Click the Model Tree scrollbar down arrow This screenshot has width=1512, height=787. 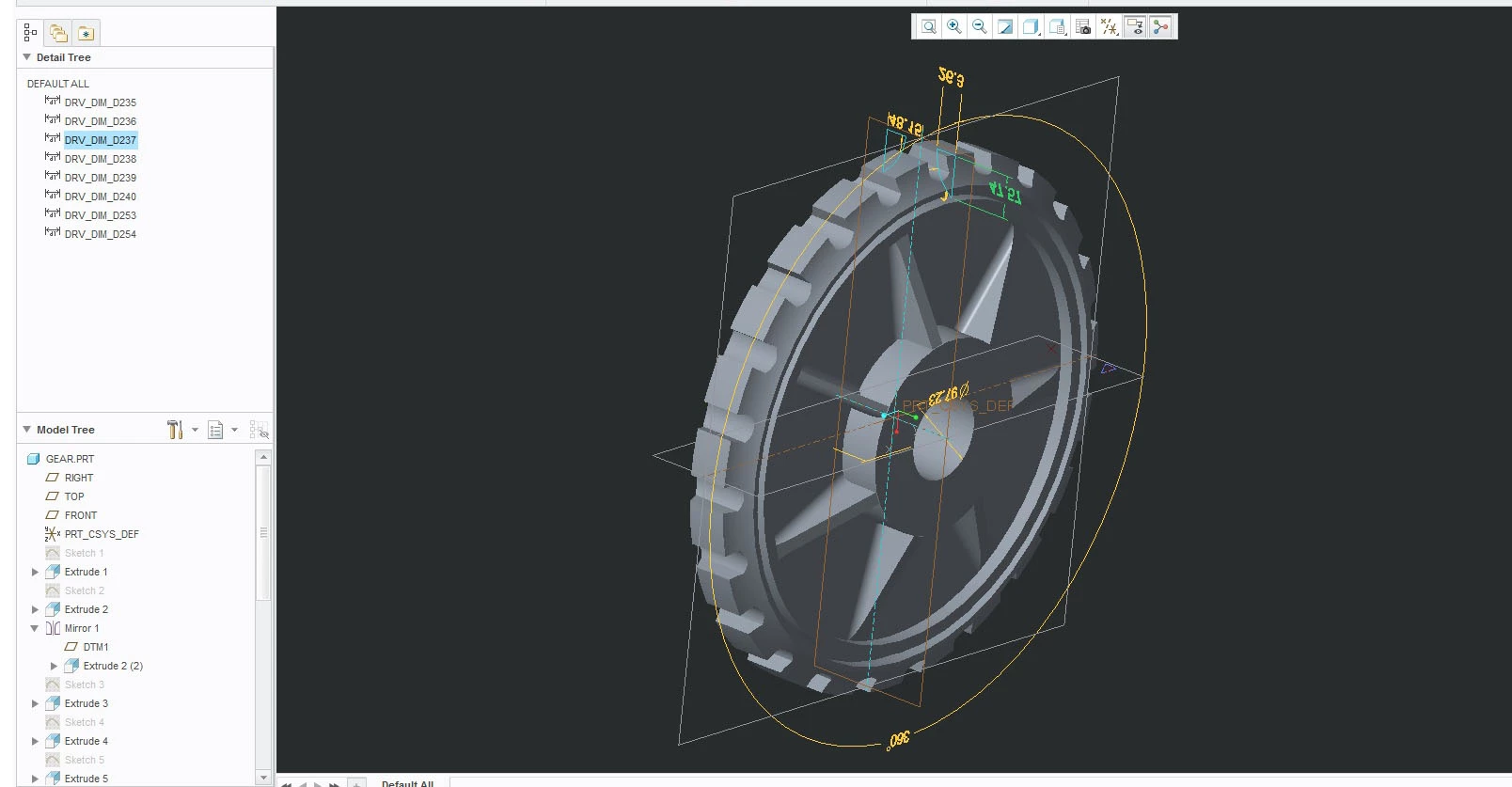(263, 778)
